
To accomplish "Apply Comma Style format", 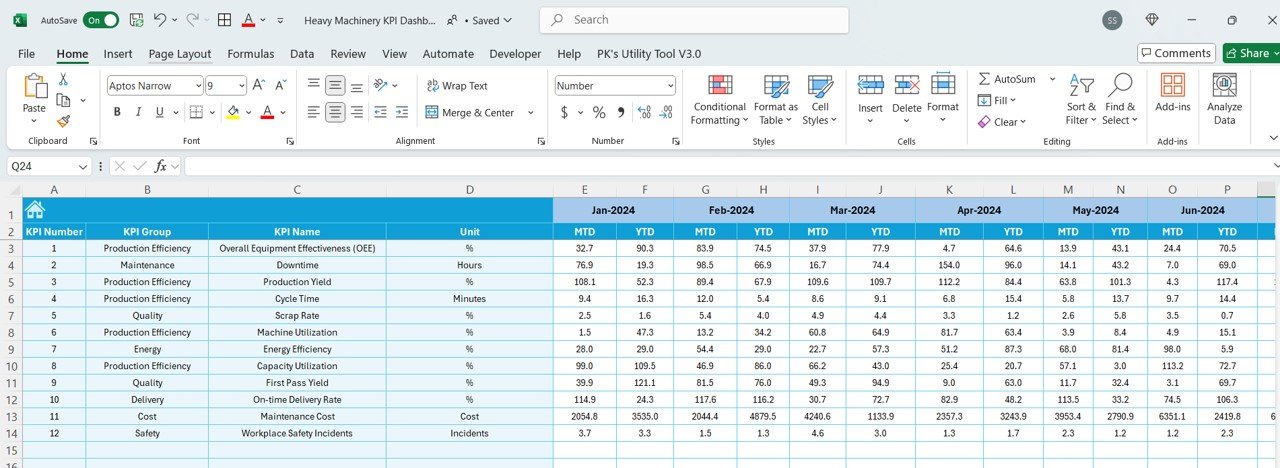I will 621,113.
